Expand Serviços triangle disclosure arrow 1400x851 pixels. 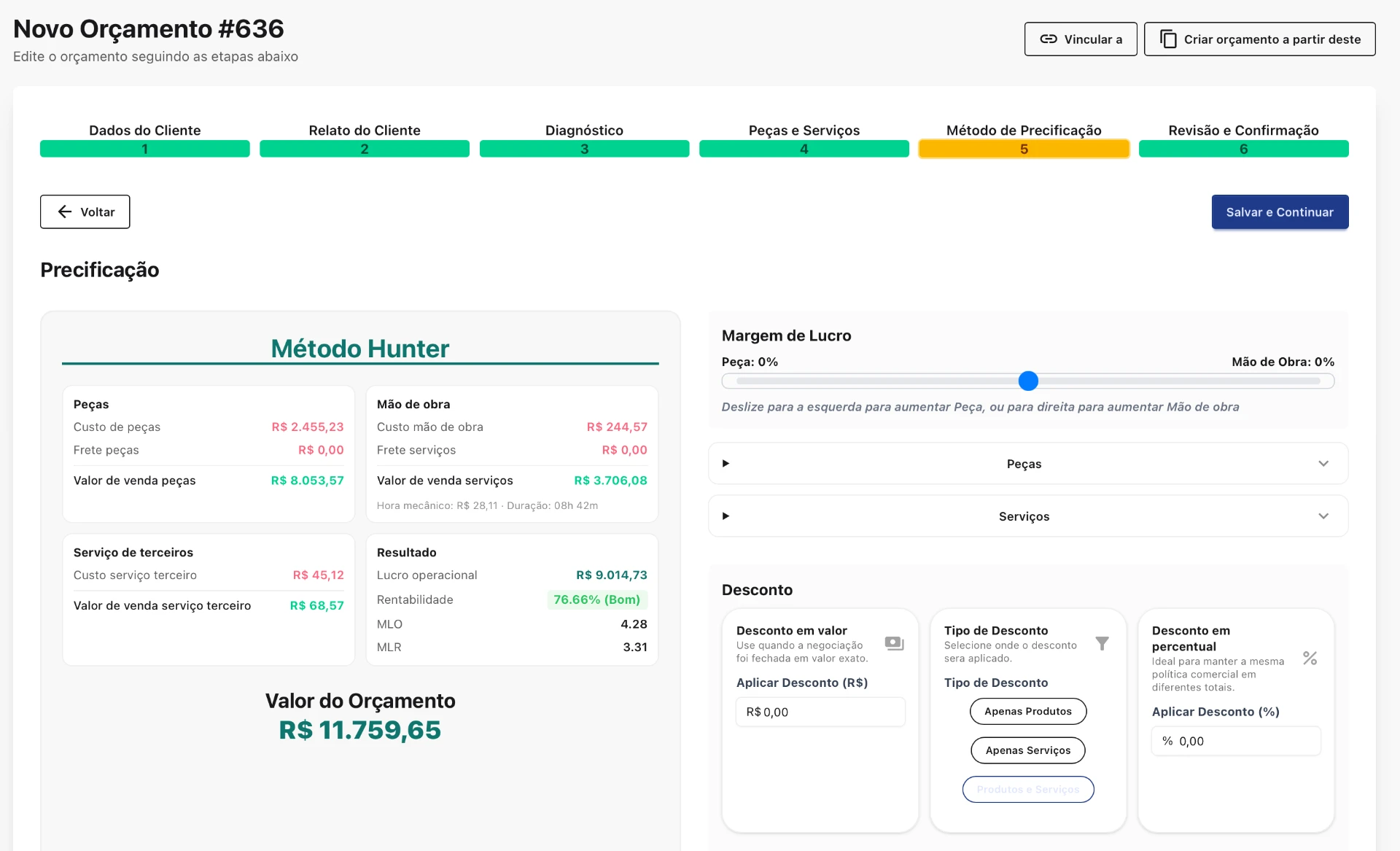click(726, 516)
